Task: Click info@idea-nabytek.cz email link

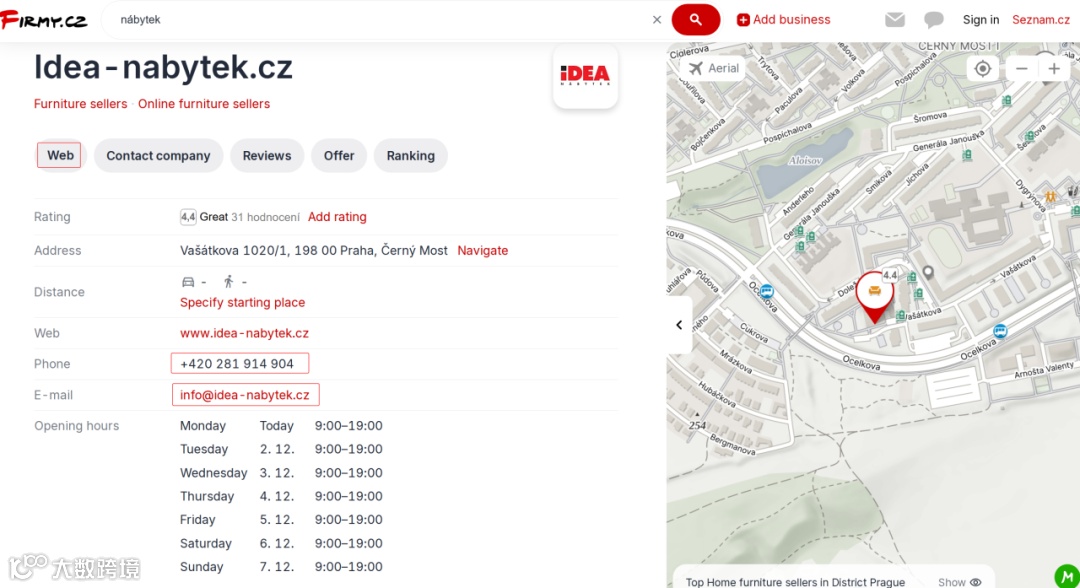Action: coord(245,395)
